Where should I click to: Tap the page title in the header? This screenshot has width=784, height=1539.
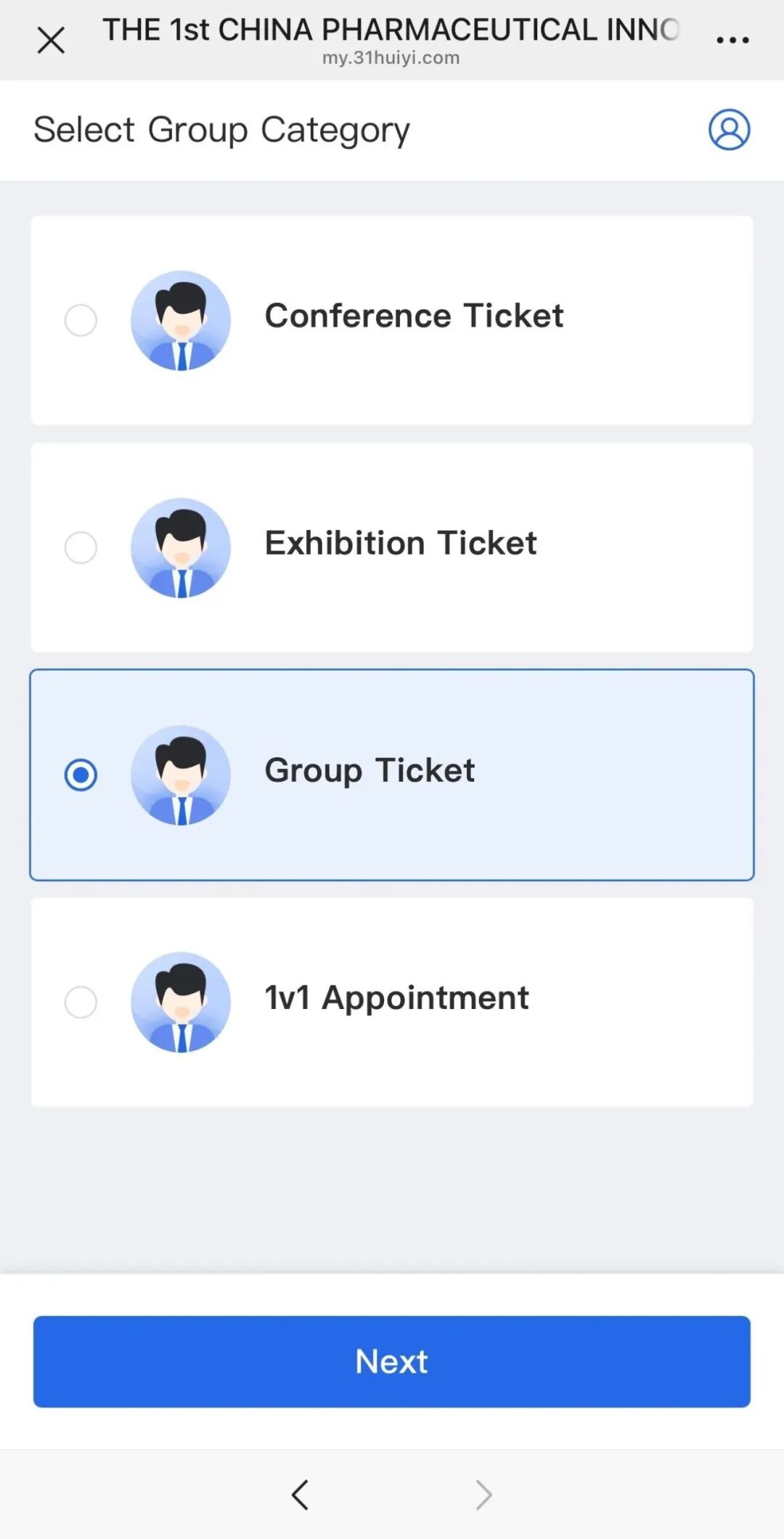(391, 30)
